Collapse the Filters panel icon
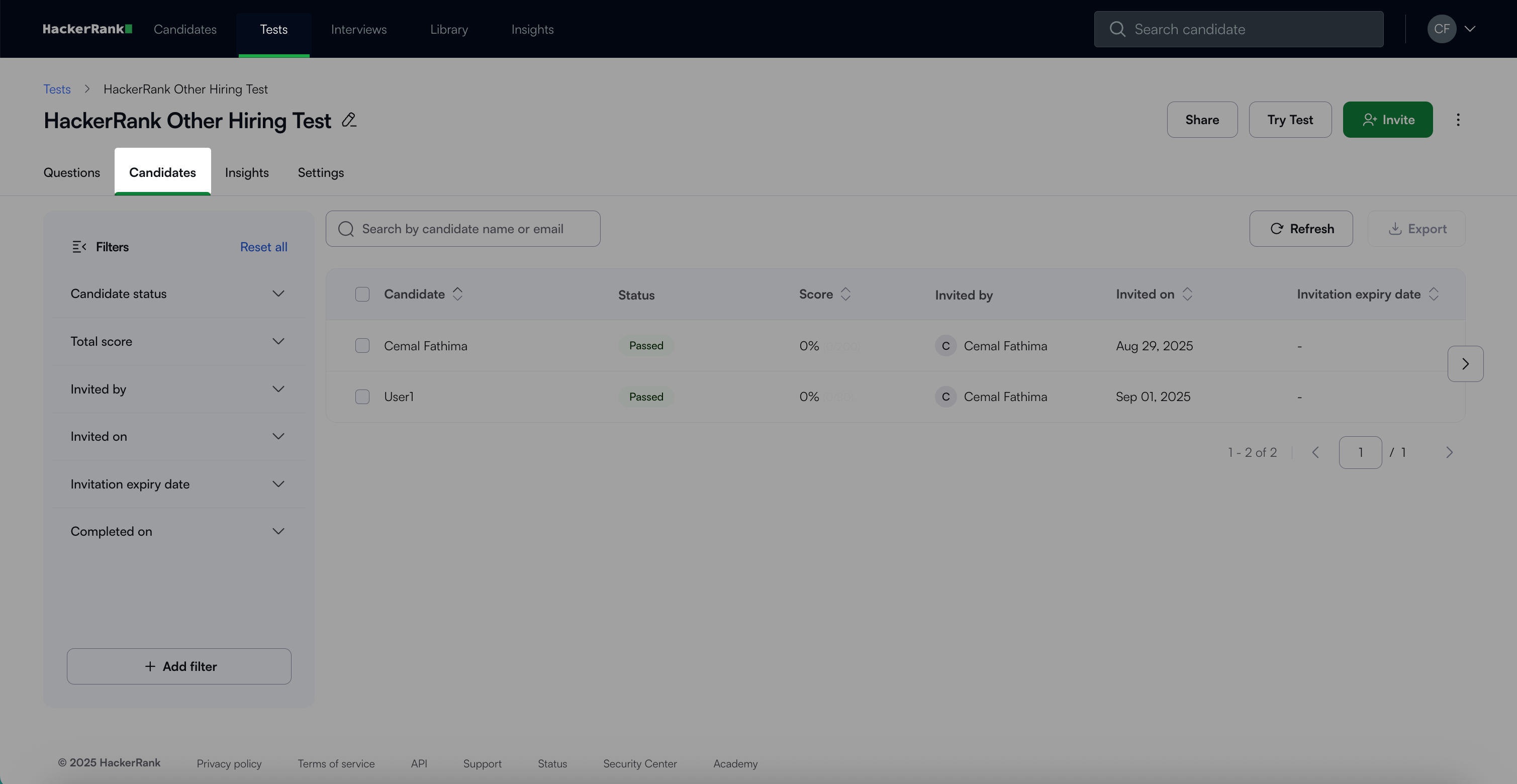 pyautogui.click(x=79, y=247)
